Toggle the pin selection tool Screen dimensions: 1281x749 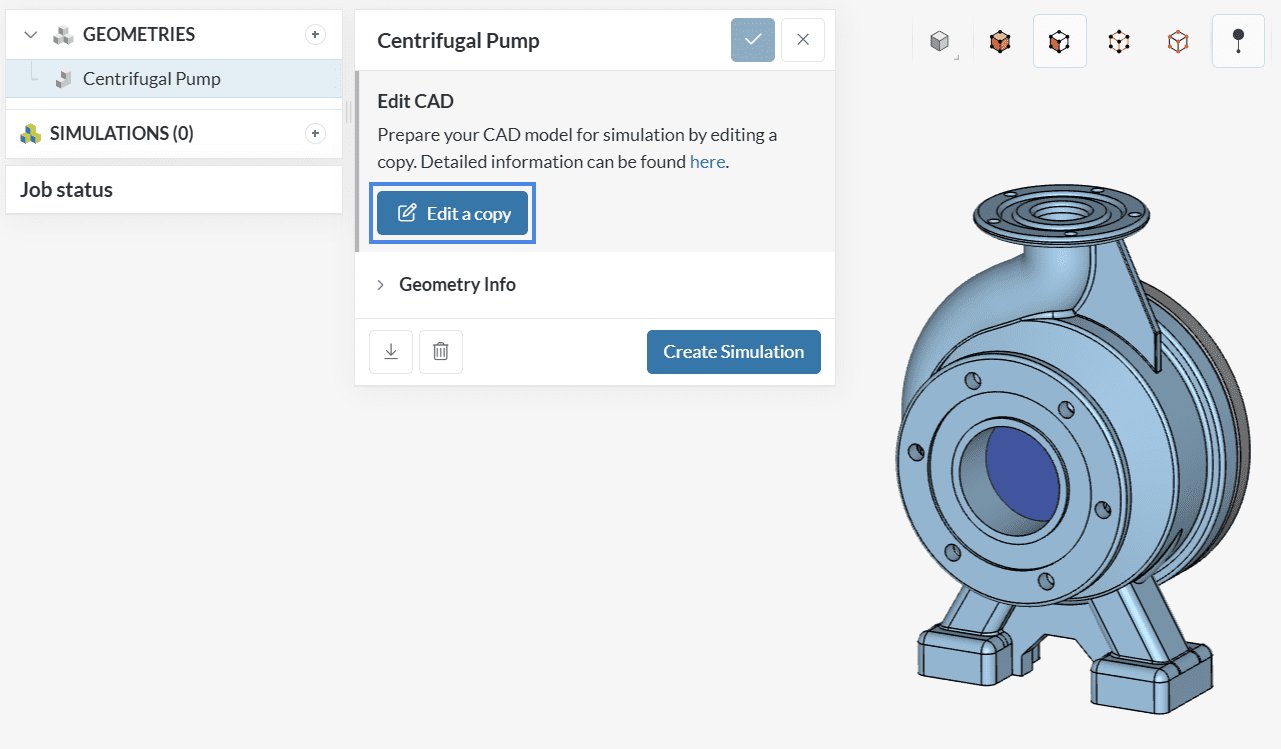(x=1238, y=42)
